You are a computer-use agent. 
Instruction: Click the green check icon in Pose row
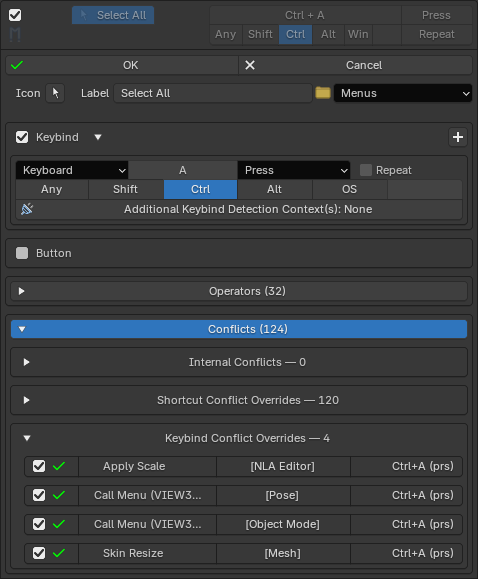59,495
